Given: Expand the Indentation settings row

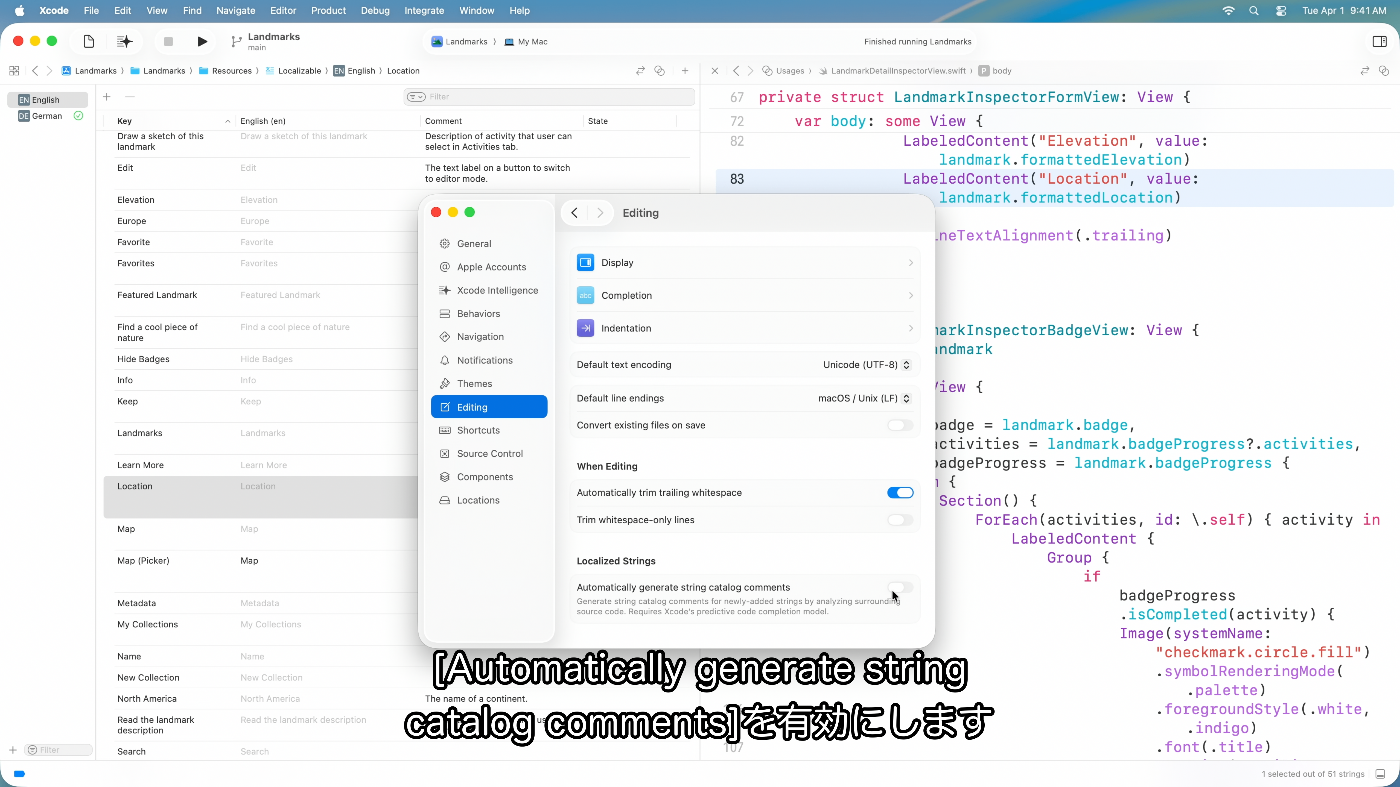Looking at the screenshot, I should coord(745,328).
